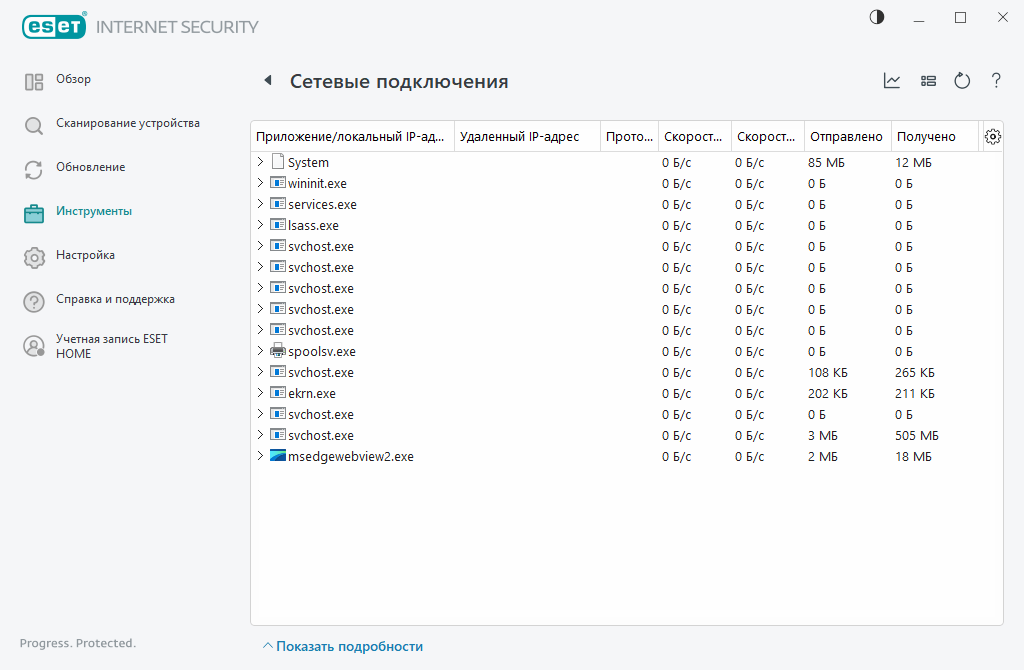
Task: Click the System file icon
Action: (x=278, y=161)
